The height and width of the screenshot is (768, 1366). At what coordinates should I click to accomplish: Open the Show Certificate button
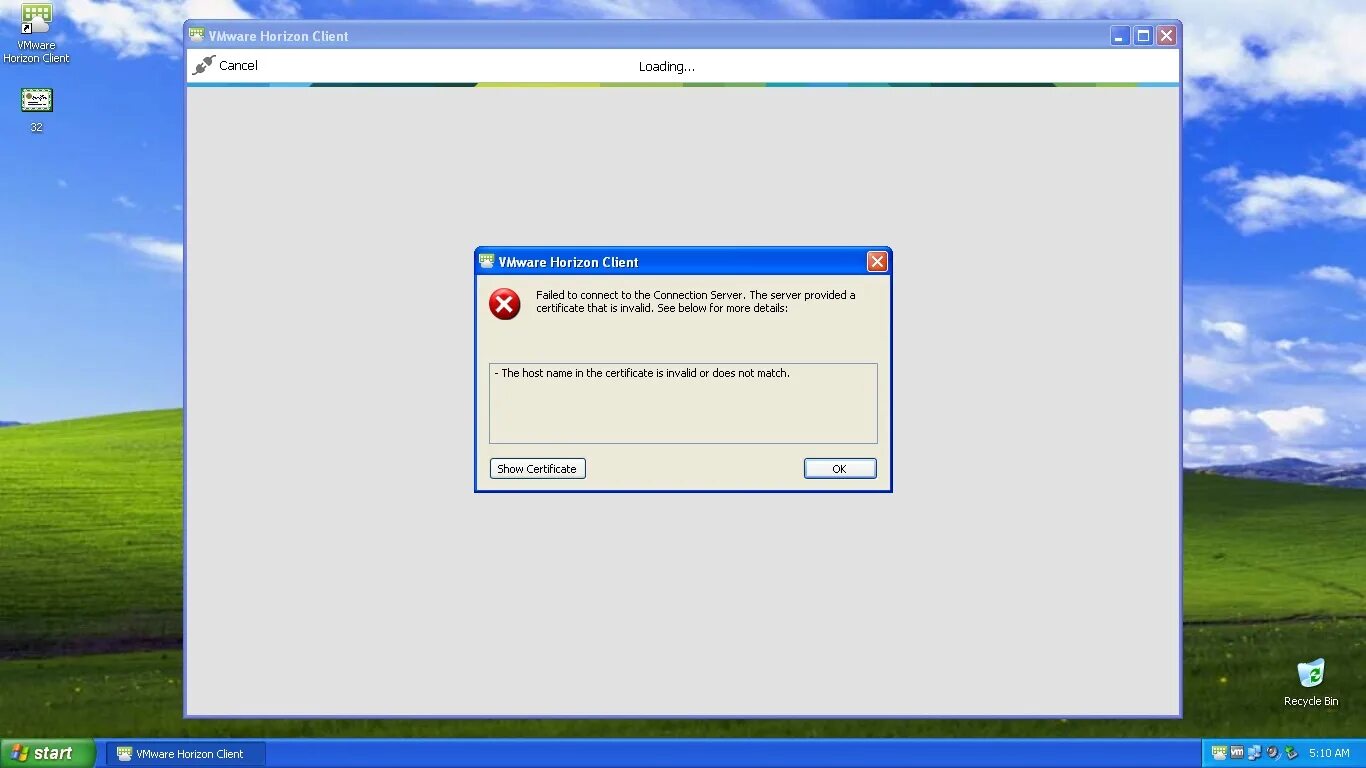point(537,468)
